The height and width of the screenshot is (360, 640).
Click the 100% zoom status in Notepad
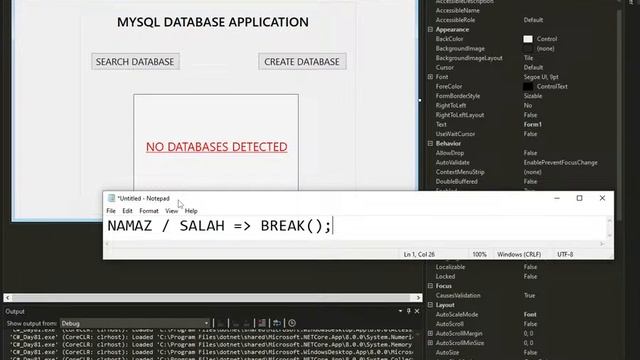(480, 254)
